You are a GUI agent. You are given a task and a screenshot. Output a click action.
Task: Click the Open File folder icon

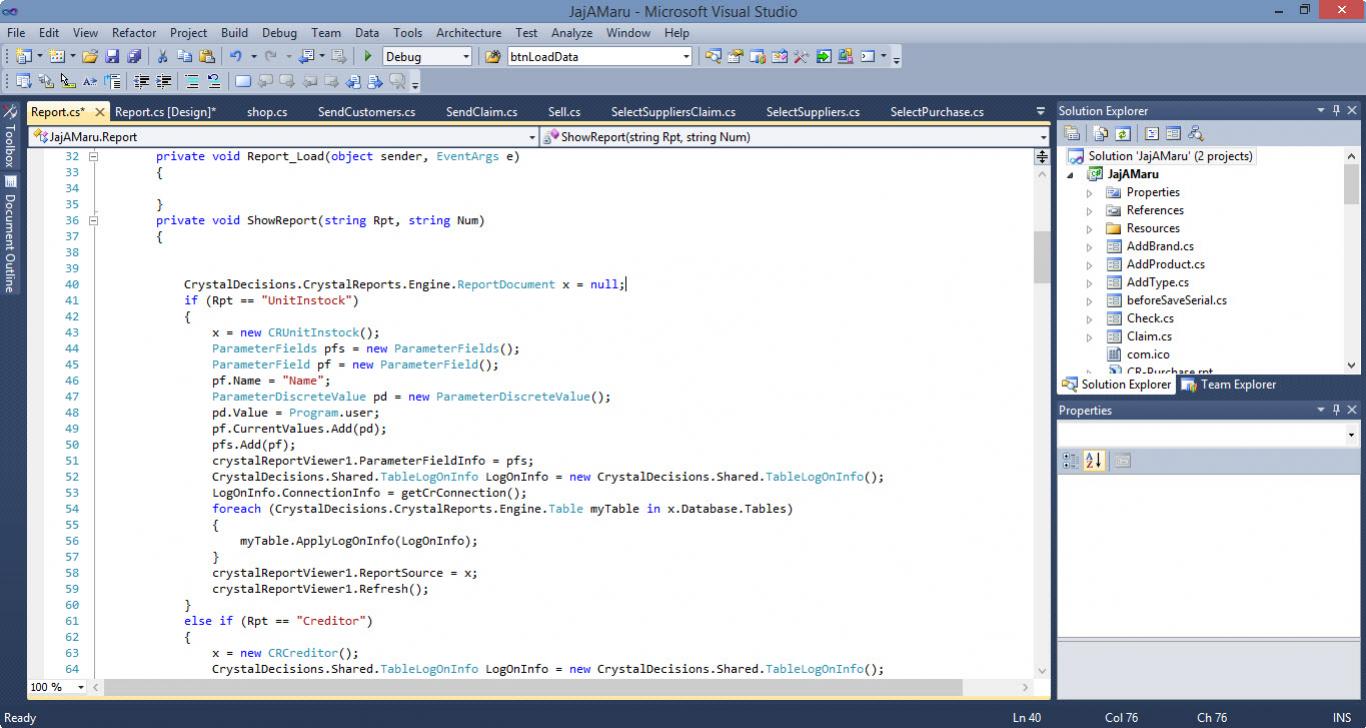tap(89, 57)
